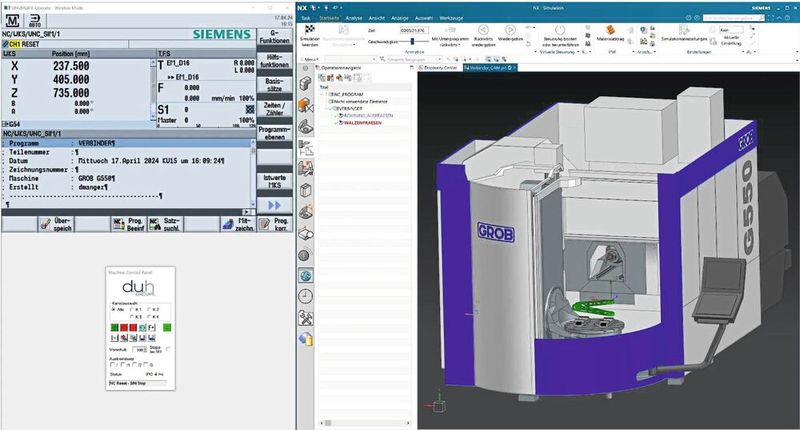The height and width of the screenshot is (430, 800).
Task: Open the Operationsnavigator sidebar icon
Action: tap(306, 148)
